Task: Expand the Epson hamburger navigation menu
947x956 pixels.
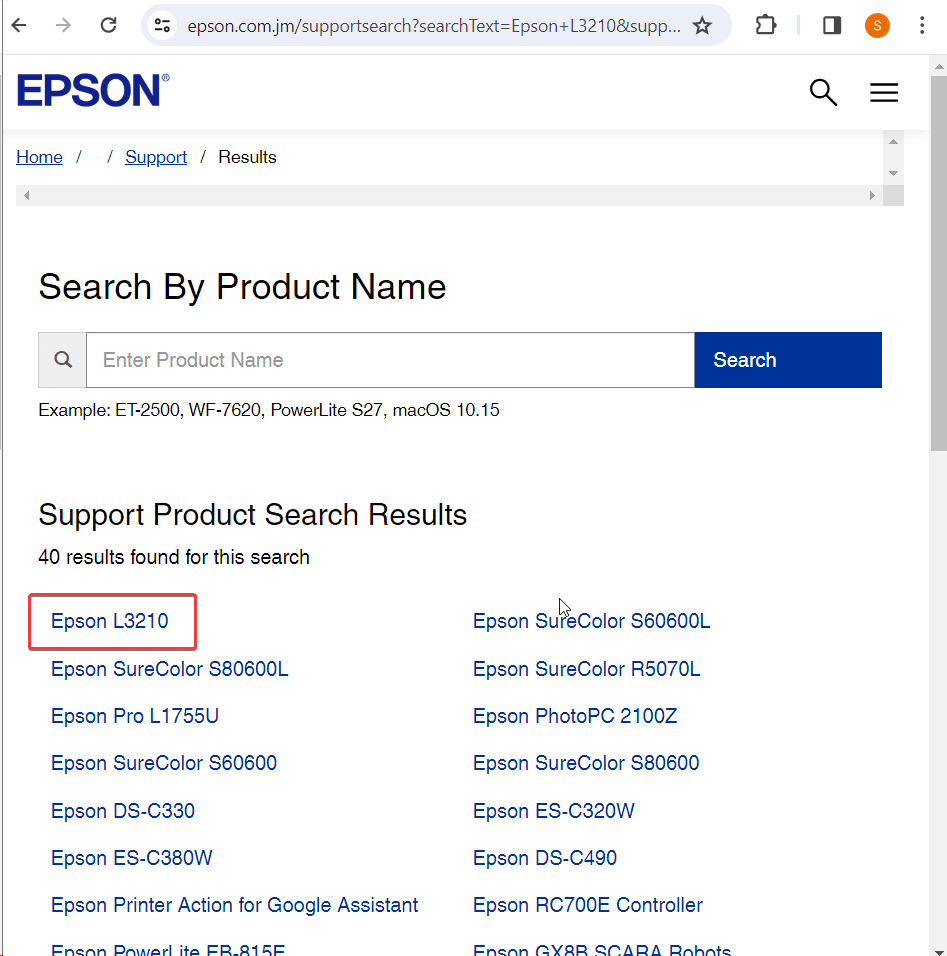Action: pyautogui.click(x=884, y=93)
